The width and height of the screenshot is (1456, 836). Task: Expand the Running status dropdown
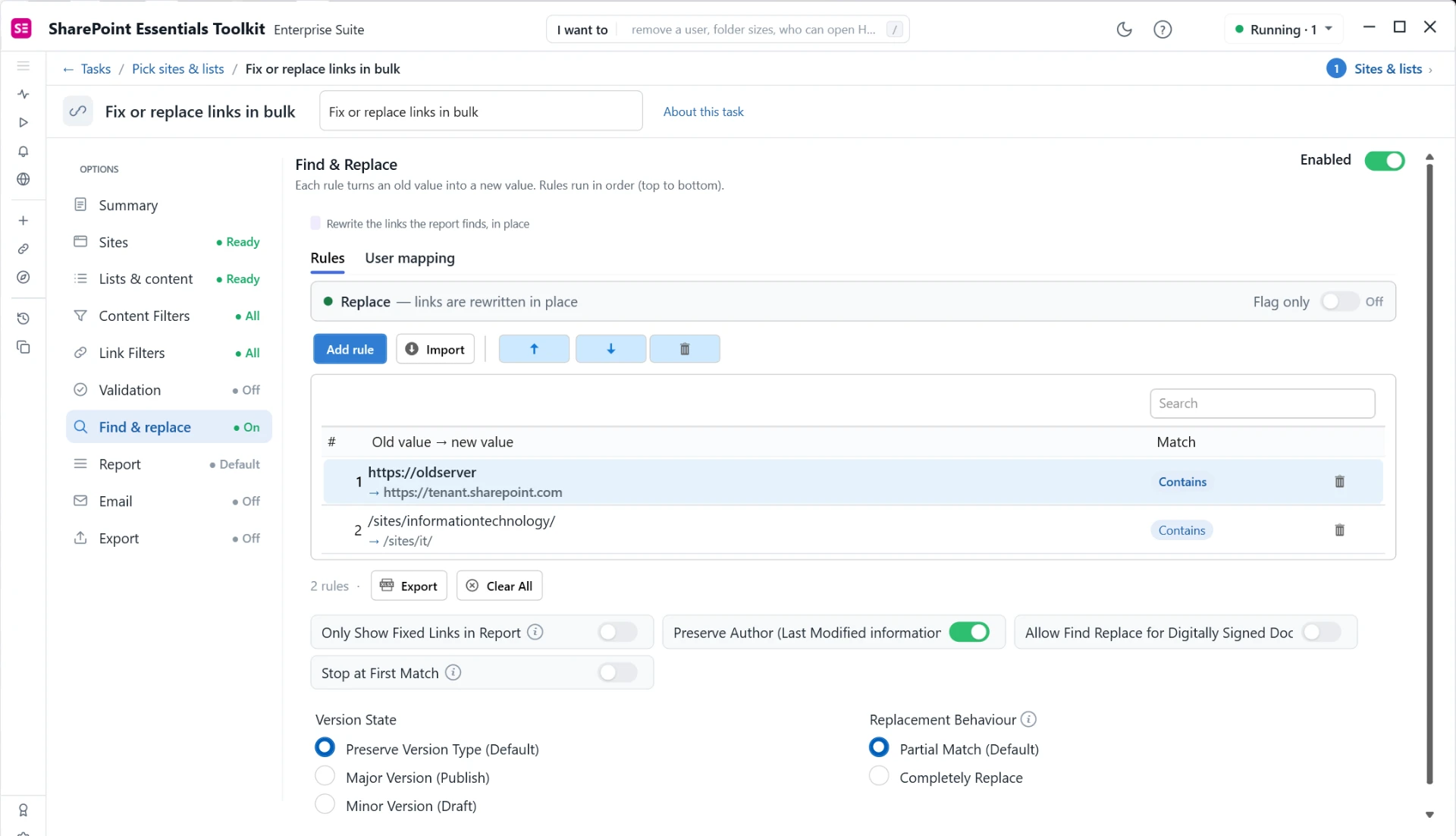1283,30
